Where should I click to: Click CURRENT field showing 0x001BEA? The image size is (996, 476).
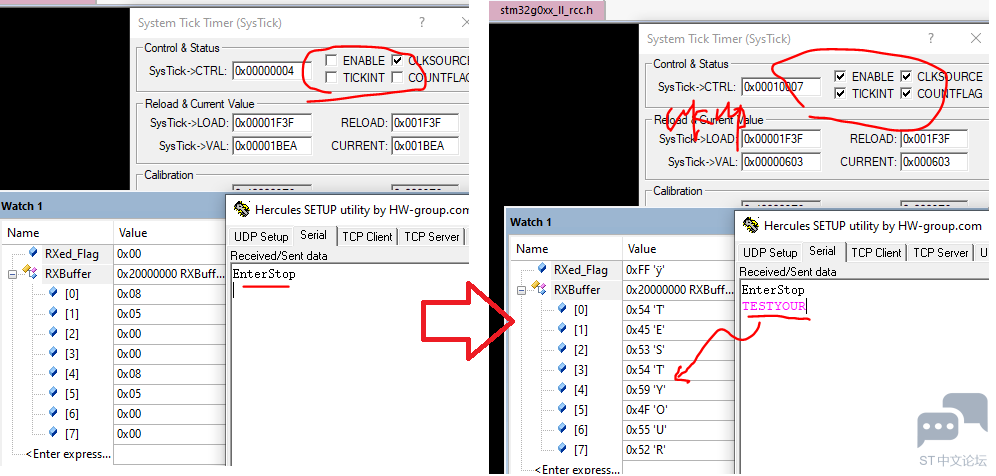[425, 146]
